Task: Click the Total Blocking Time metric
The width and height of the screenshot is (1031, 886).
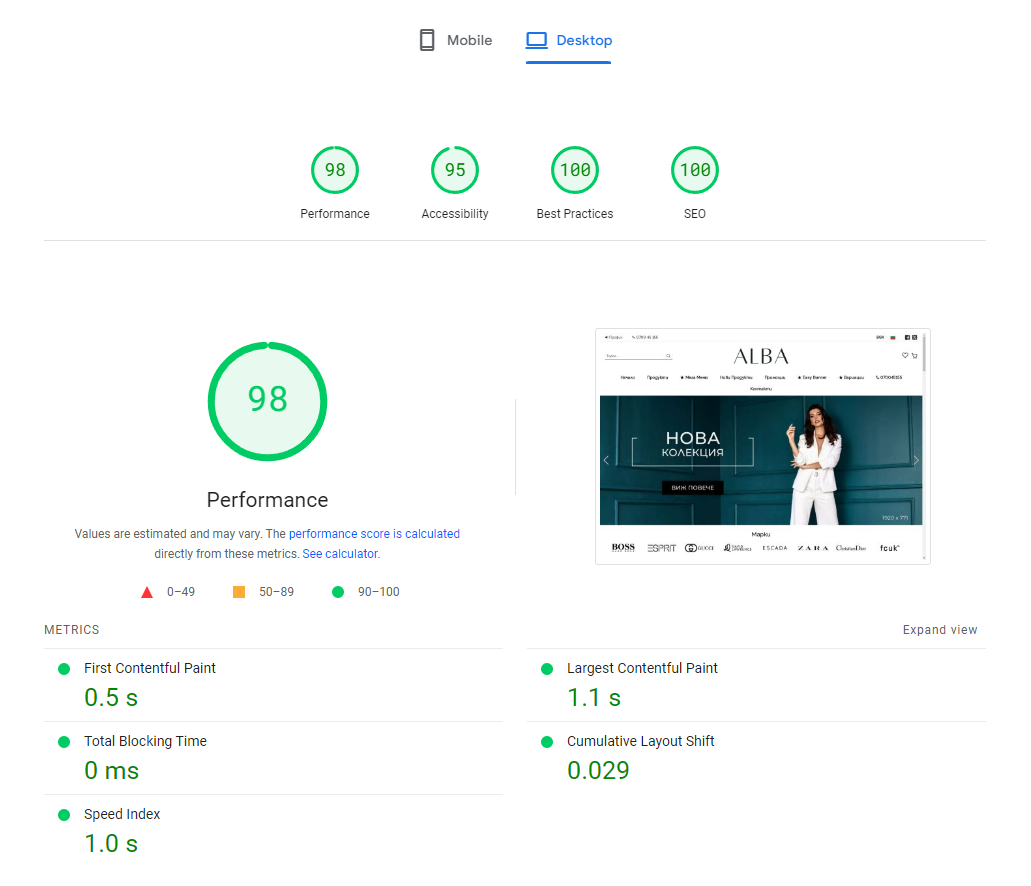Action: (x=145, y=742)
